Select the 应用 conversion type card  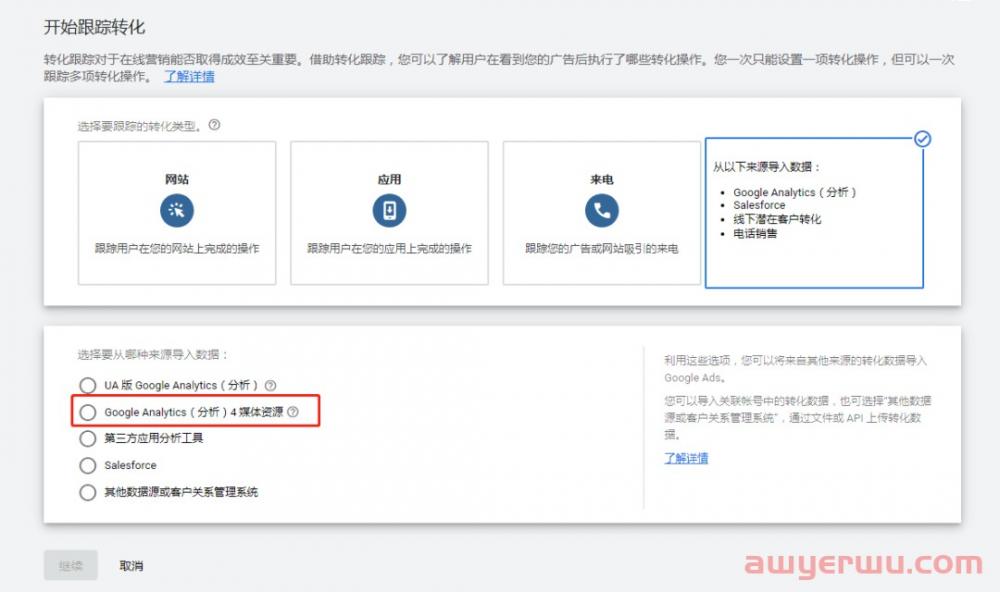click(x=389, y=213)
